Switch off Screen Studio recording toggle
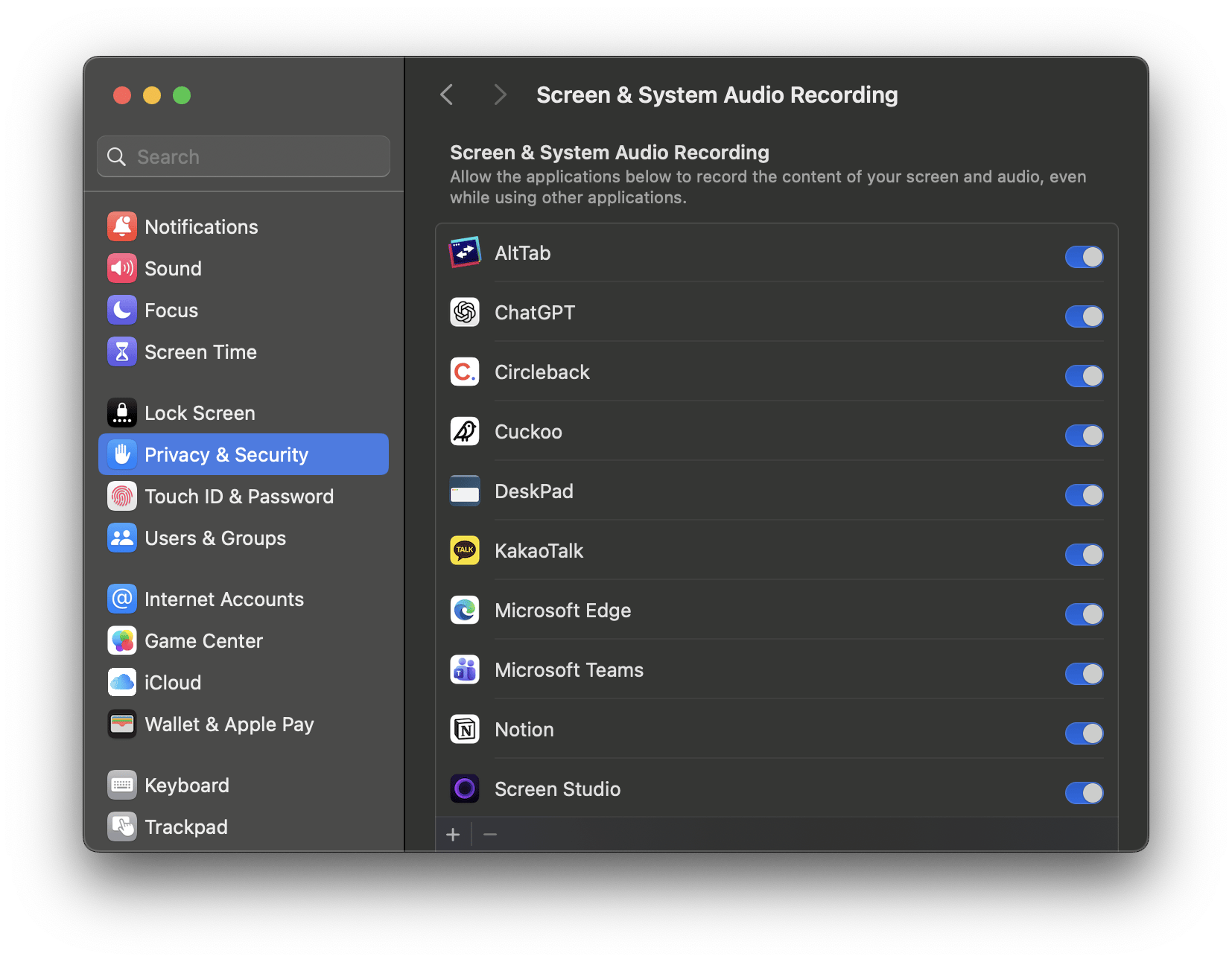This screenshot has height=962, width=1232. pyautogui.click(x=1084, y=793)
